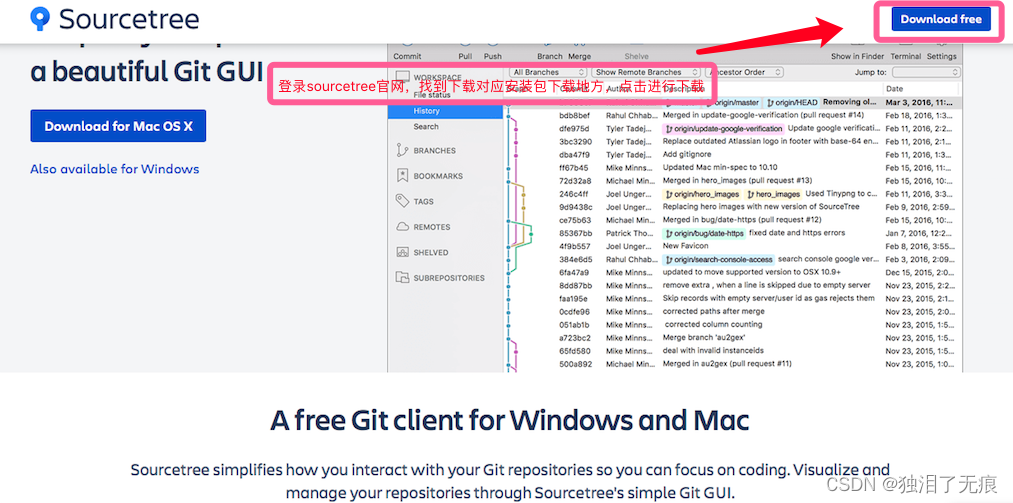The width and height of the screenshot is (1013, 503).
Task: Click the SUBREPOSITORIES folder icon
Action: coord(402,278)
